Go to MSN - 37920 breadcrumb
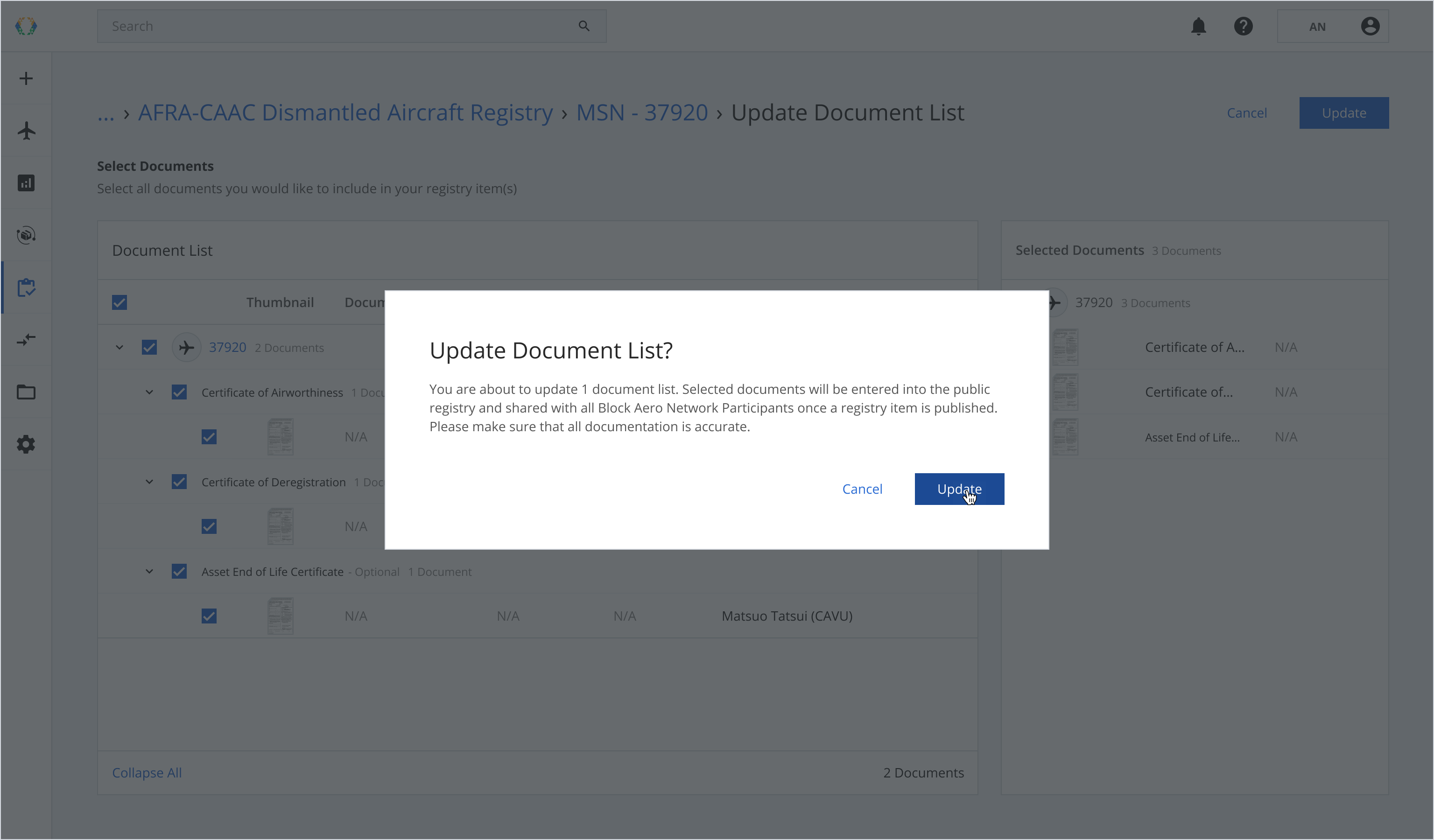The height and width of the screenshot is (840, 1434). pos(642,112)
